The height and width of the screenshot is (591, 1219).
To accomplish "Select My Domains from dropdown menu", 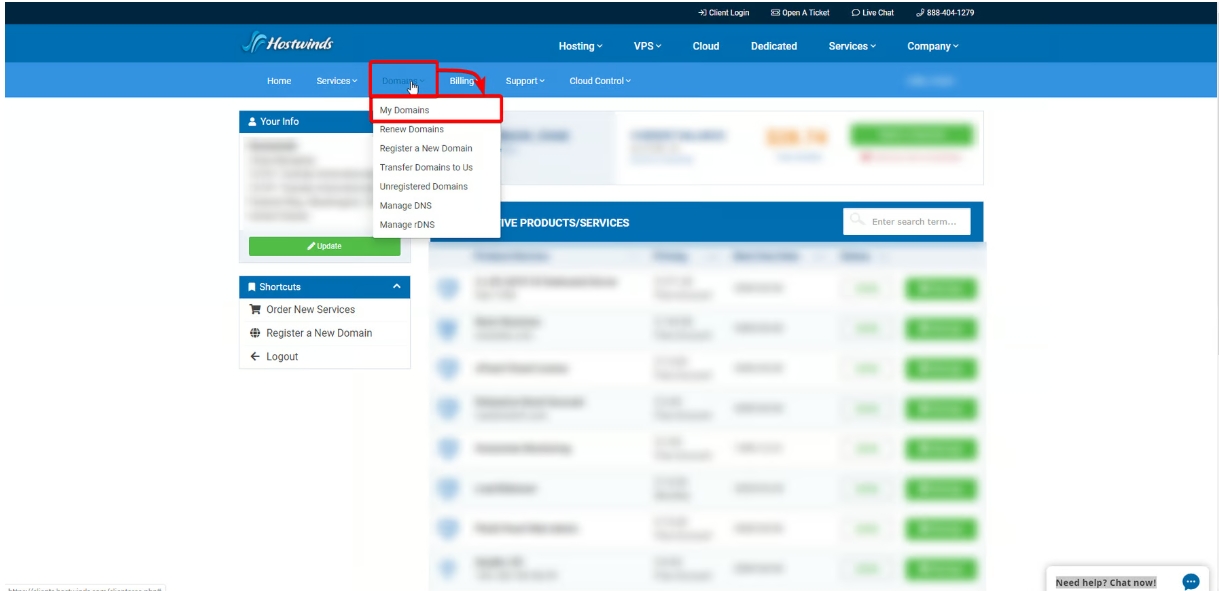I will [x=405, y=110].
